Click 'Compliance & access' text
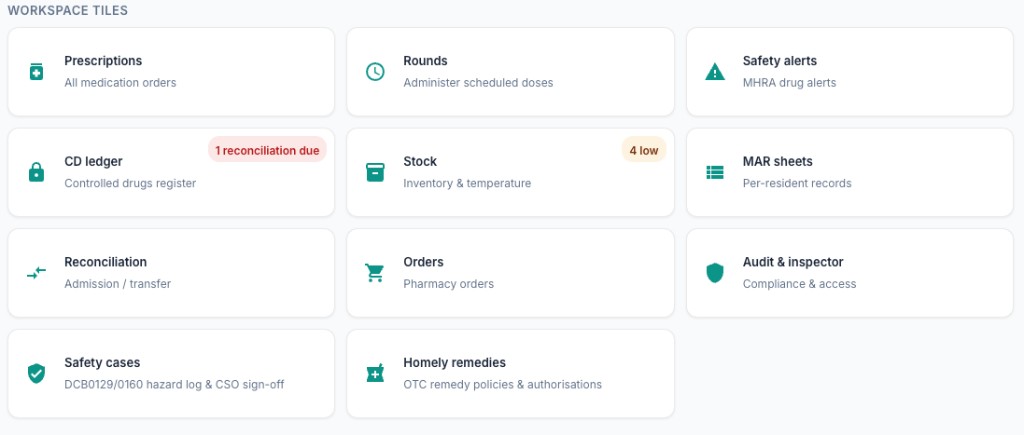 [x=799, y=284]
